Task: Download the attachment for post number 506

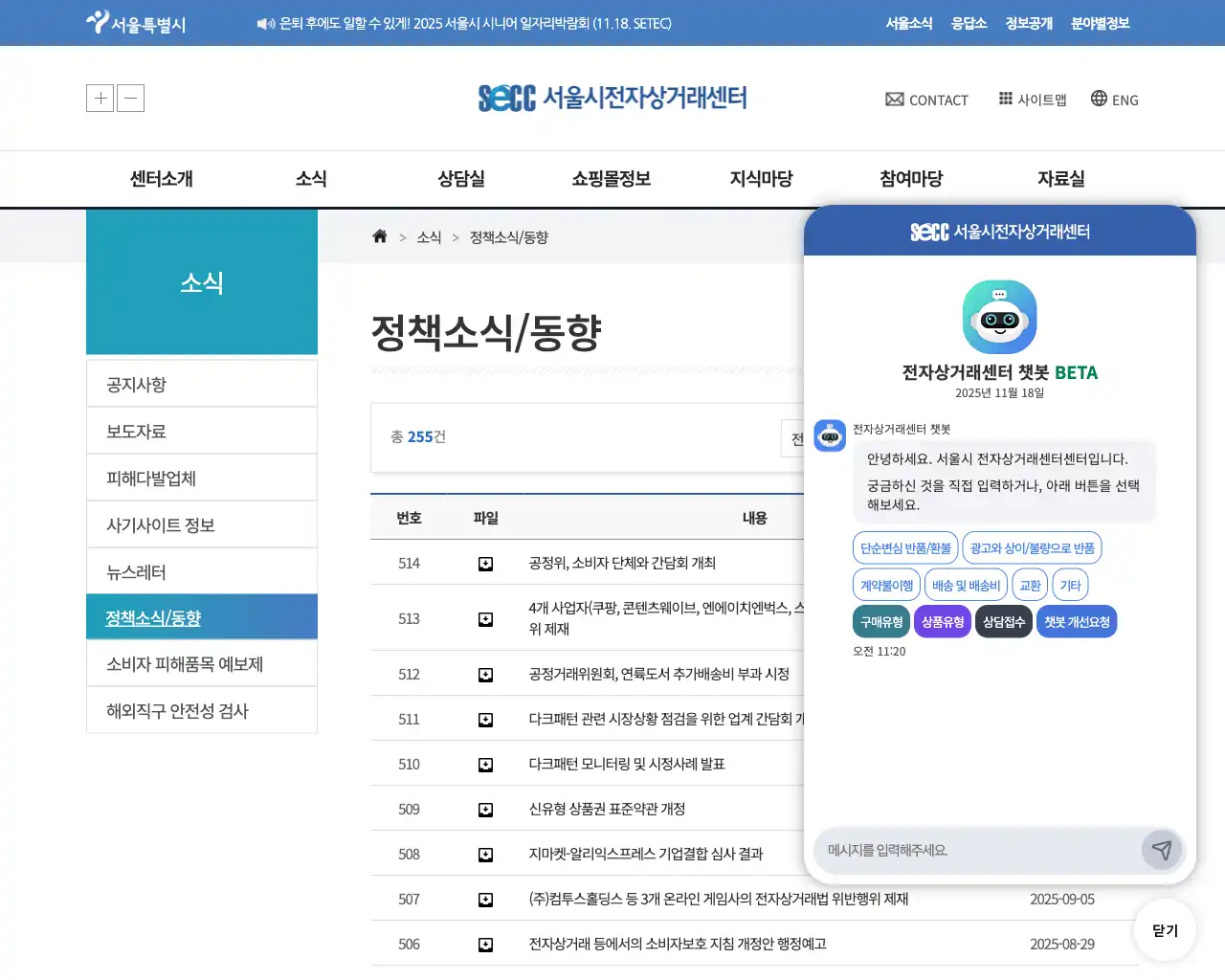Action: pos(486,944)
